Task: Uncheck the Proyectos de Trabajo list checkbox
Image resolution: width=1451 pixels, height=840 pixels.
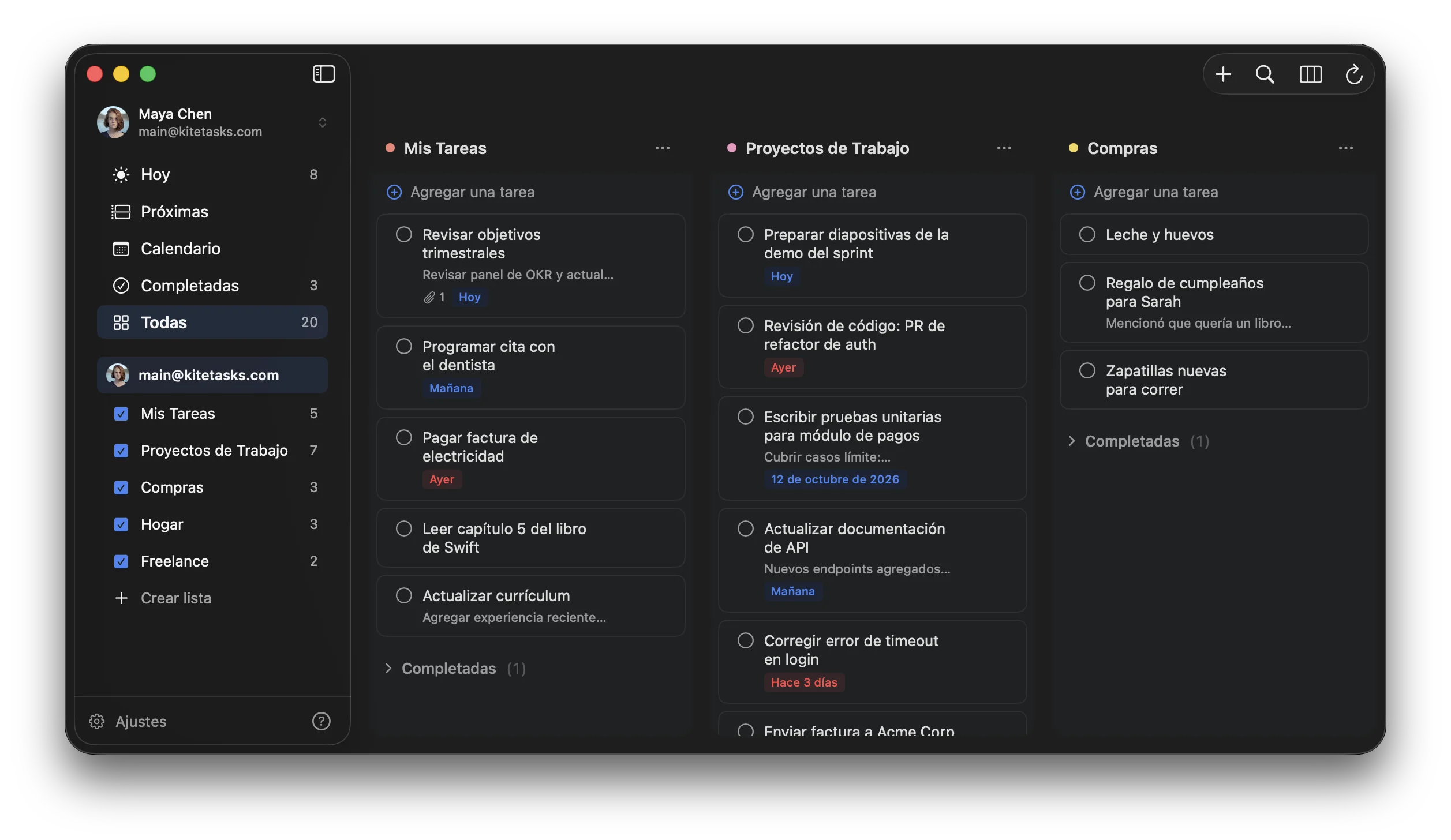Action: tap(121, 451)
